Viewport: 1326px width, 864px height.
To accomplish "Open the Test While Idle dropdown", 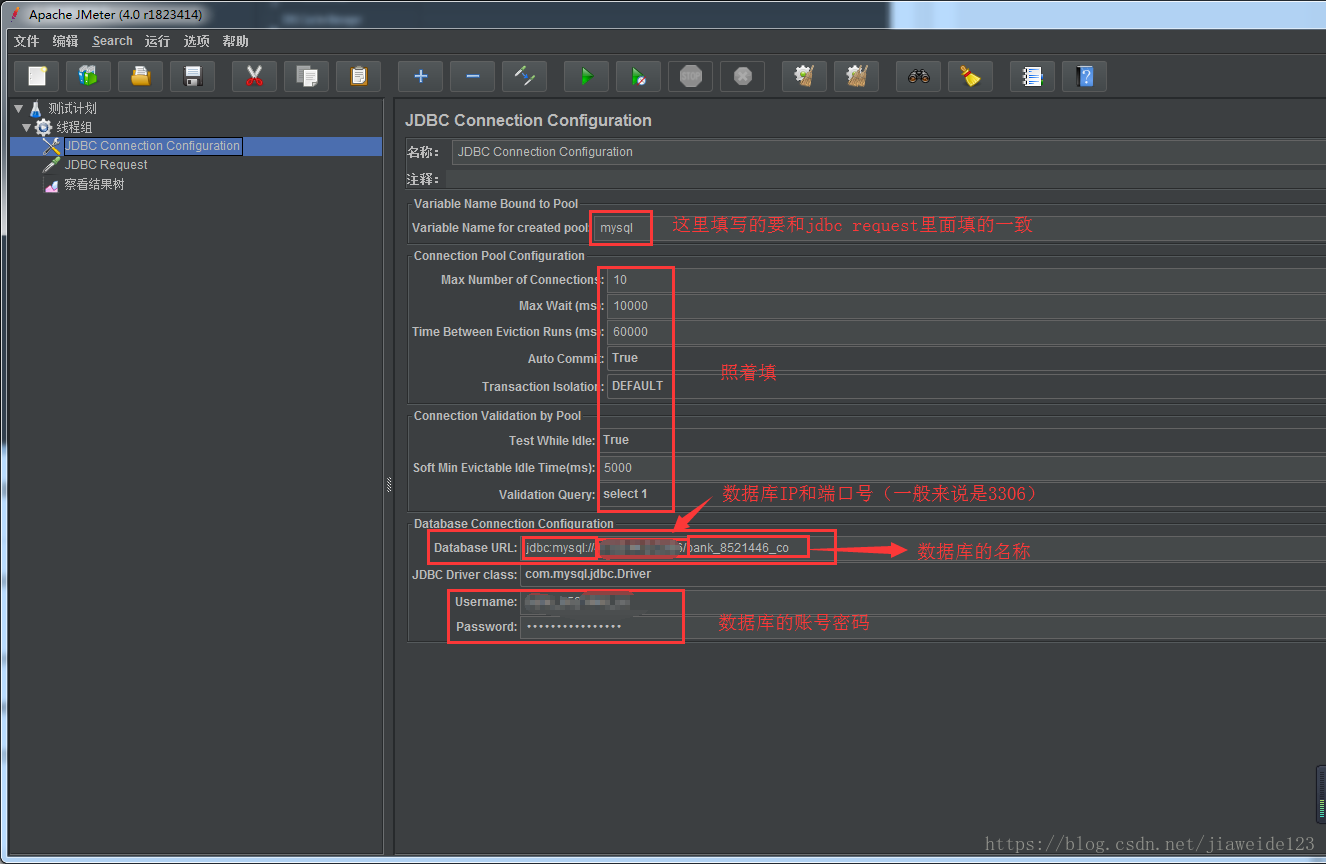I will [962, 440].
